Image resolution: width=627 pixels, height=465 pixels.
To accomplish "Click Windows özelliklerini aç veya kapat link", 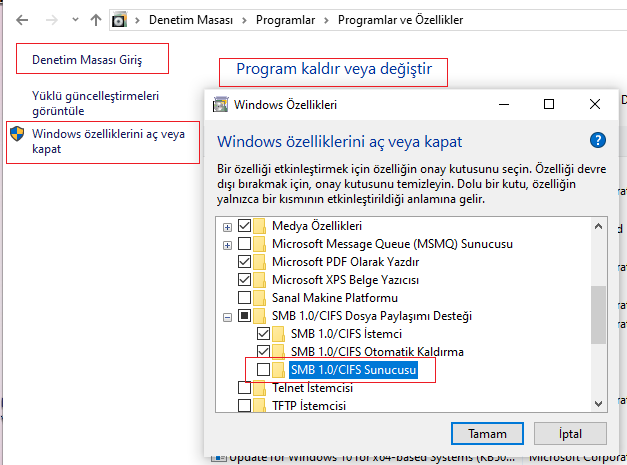I will [108, 141].
